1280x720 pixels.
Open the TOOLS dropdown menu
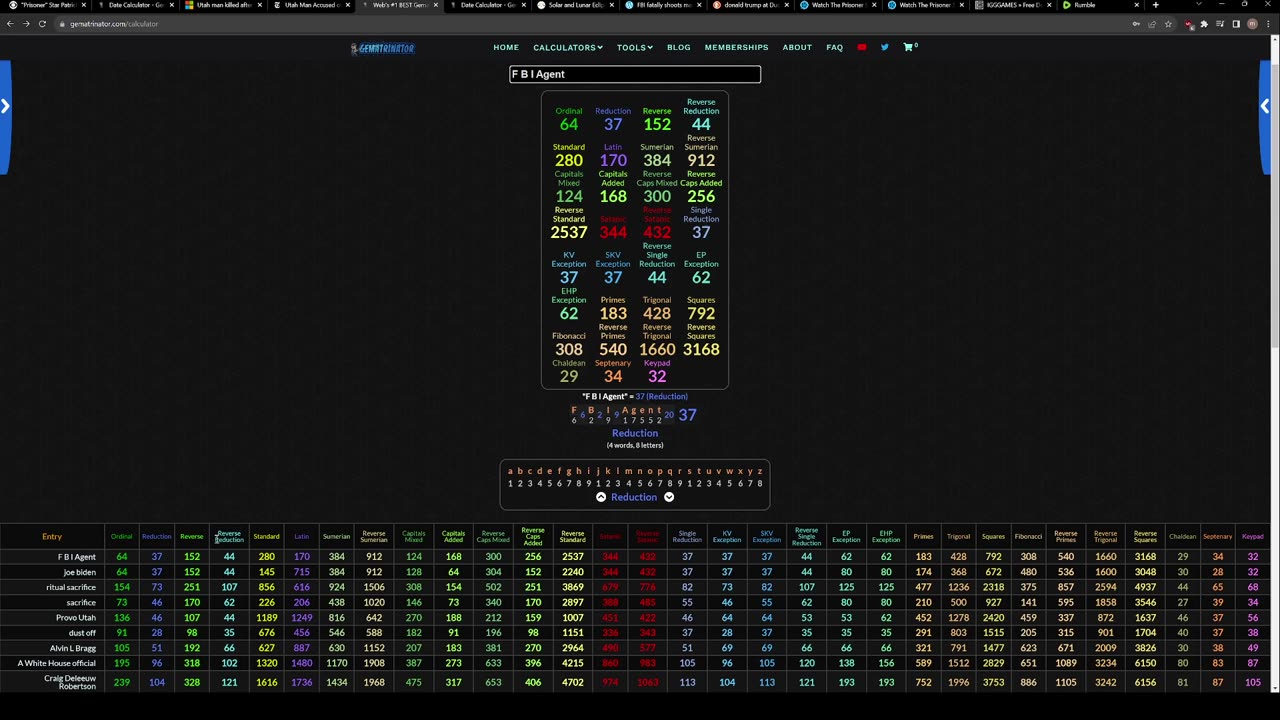click(635, 47)
